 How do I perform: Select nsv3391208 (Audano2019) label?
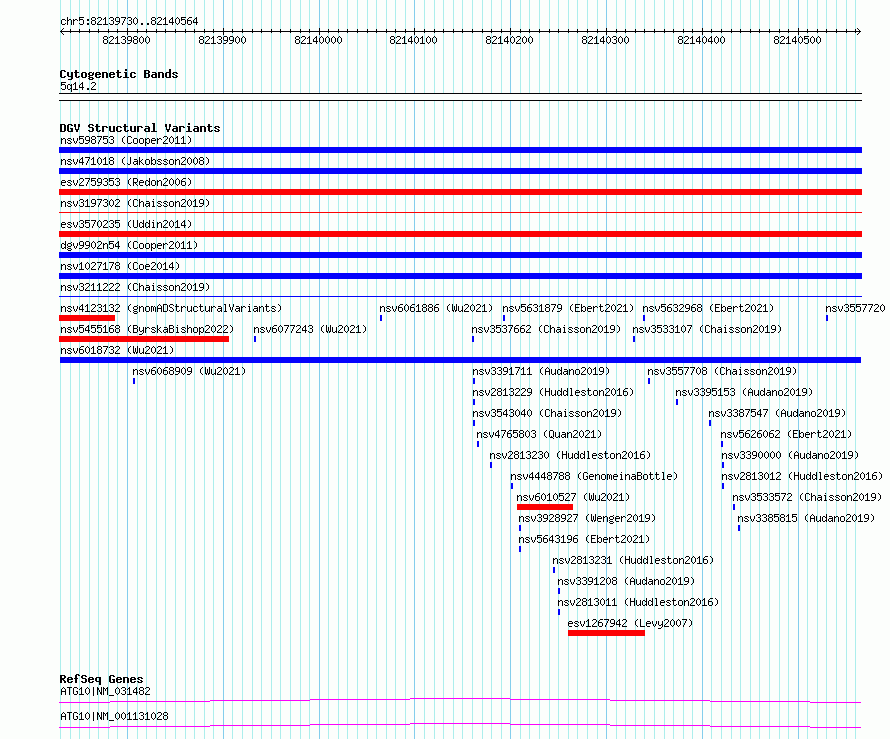(x=626, y=581)
